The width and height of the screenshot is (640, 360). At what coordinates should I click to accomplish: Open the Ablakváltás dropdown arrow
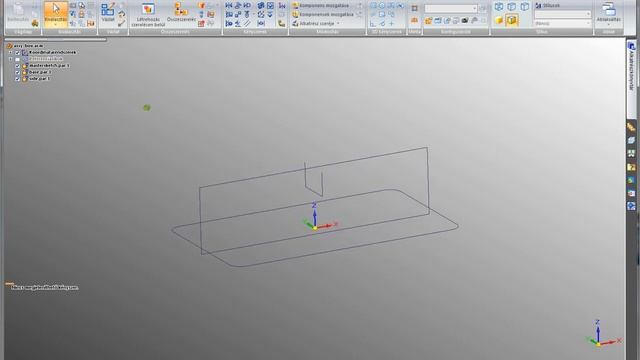click(x=609, y=24)
